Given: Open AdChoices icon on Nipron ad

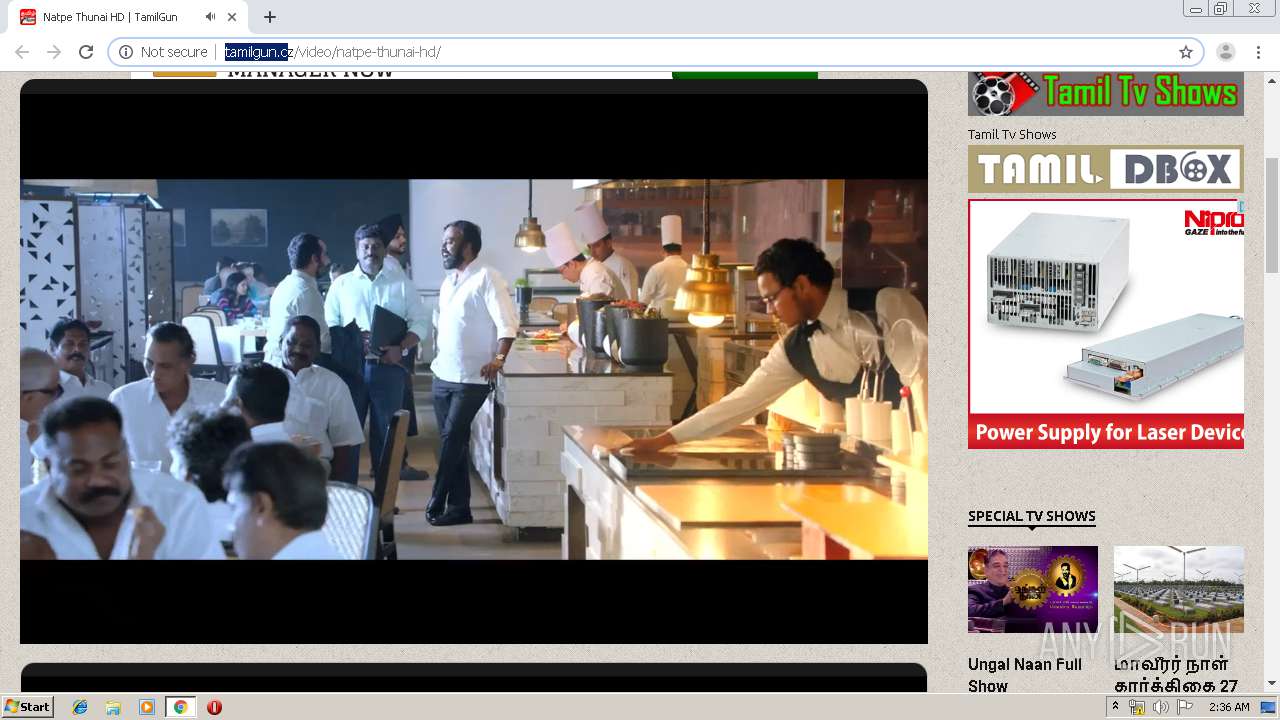Looking at the screenshot, I should pyautogui.click(x=1241, y=205).
